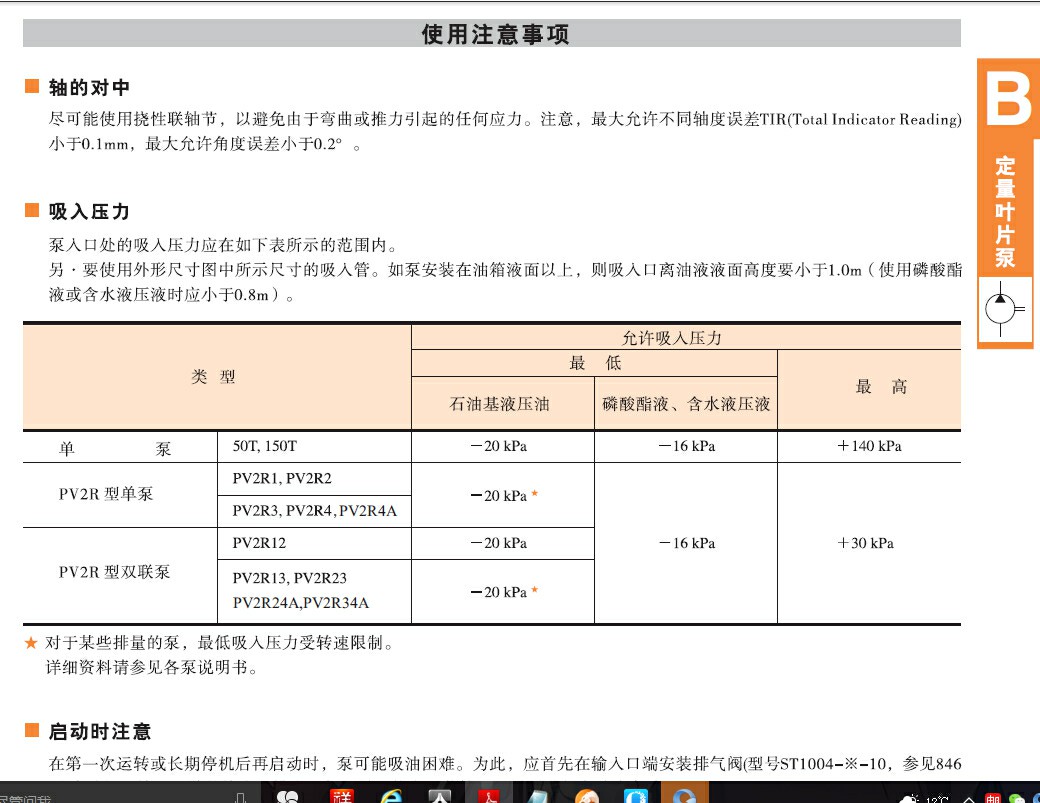Click the 吸入压力 section heading
The width and height of the screenshot is (1040, 803).
coord(89,212)
